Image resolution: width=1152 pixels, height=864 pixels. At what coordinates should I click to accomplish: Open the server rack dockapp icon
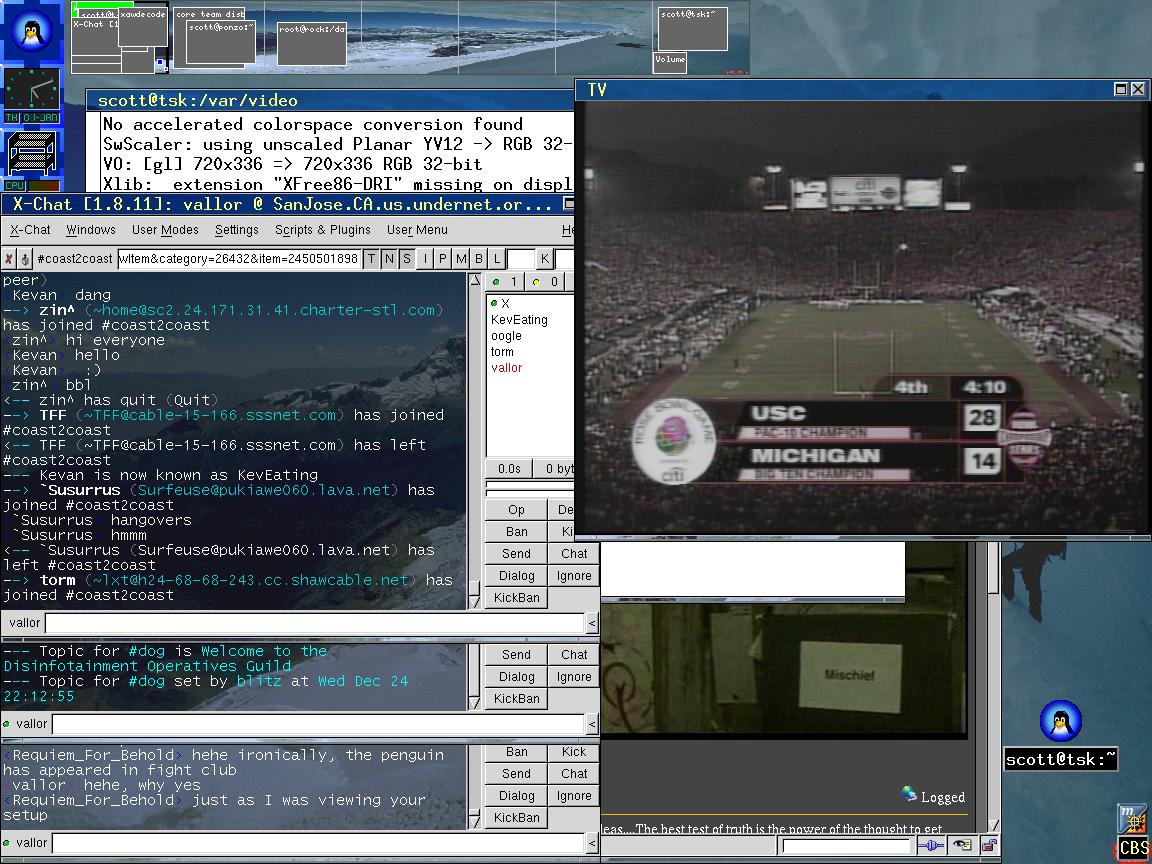32,153
